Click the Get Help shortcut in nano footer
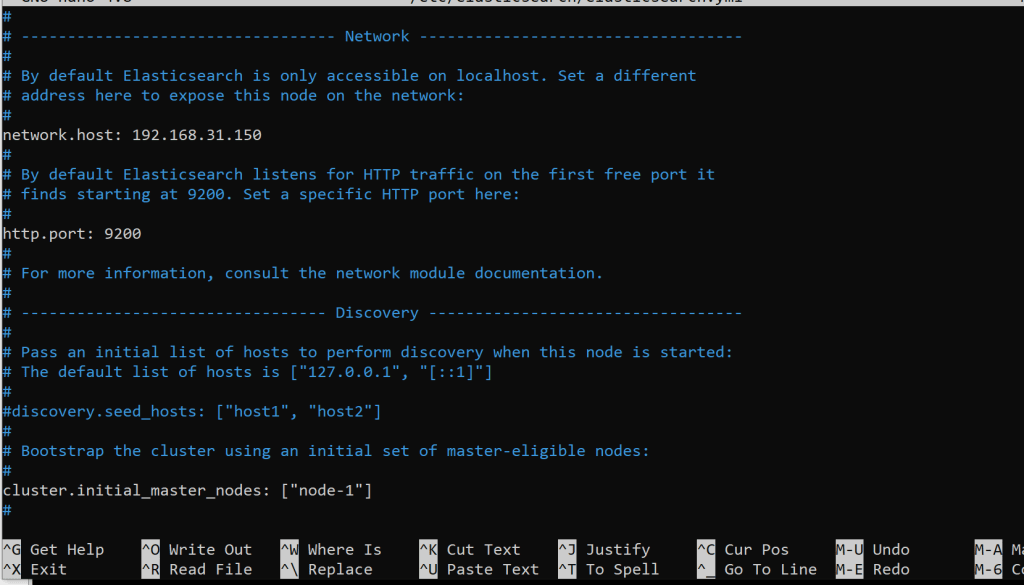1024x585 pixels. (x=66, y=549)
